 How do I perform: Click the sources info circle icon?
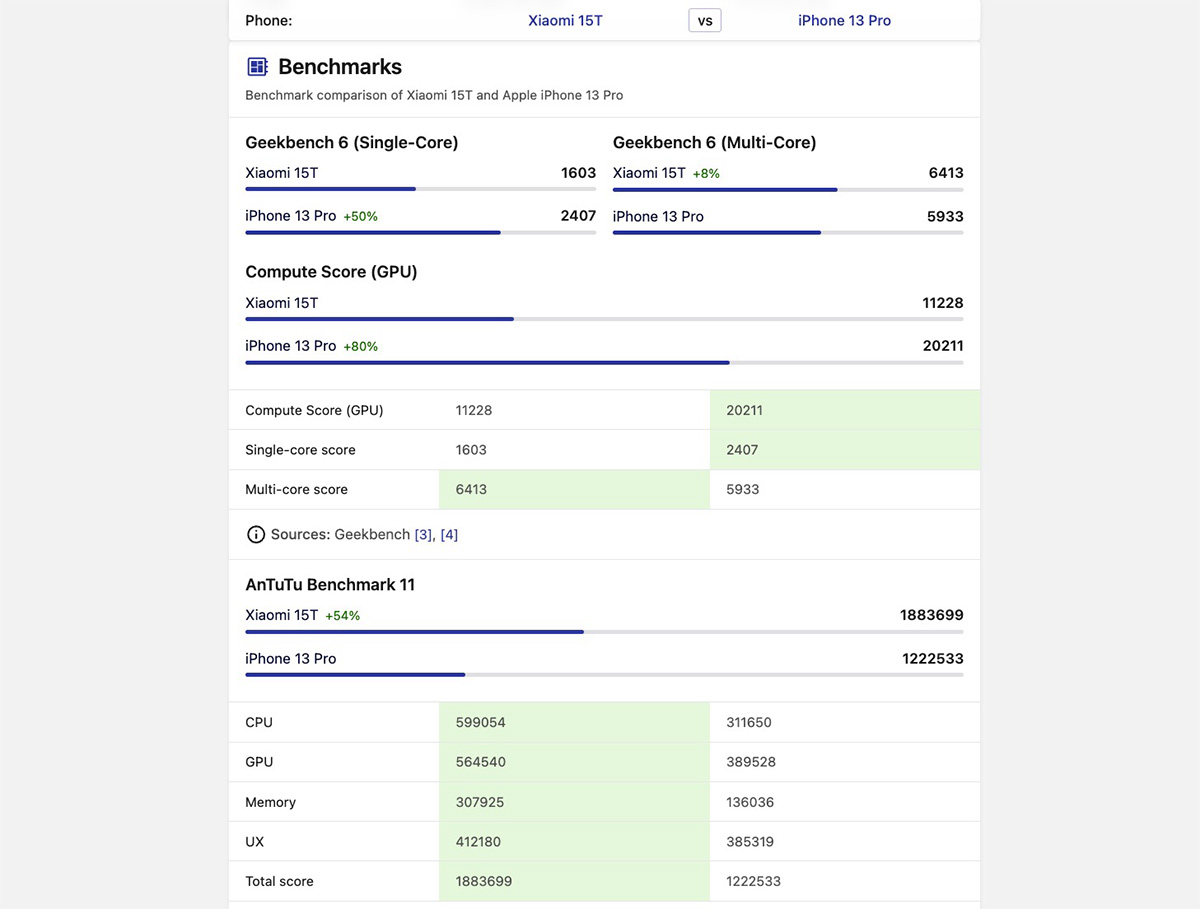point(256,535)
